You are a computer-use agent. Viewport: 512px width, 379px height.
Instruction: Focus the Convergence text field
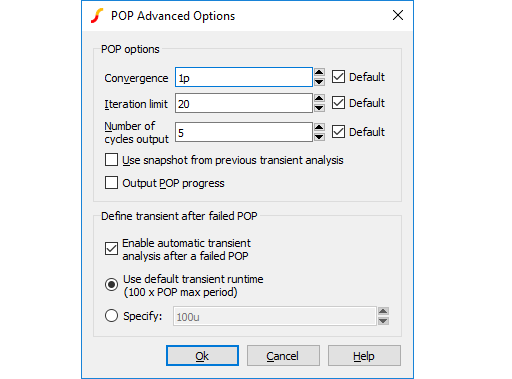244,77
